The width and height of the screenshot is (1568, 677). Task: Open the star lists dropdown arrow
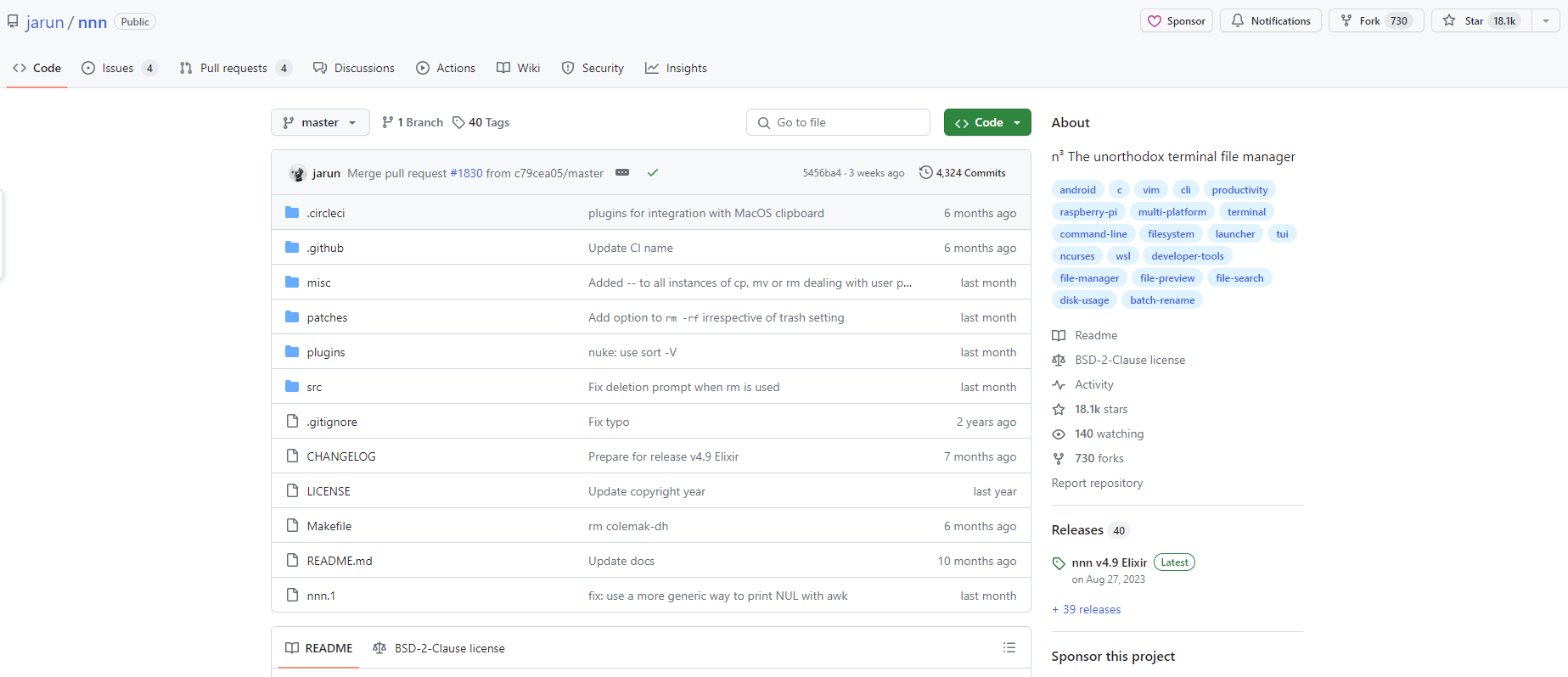[x=1546, y=21]
